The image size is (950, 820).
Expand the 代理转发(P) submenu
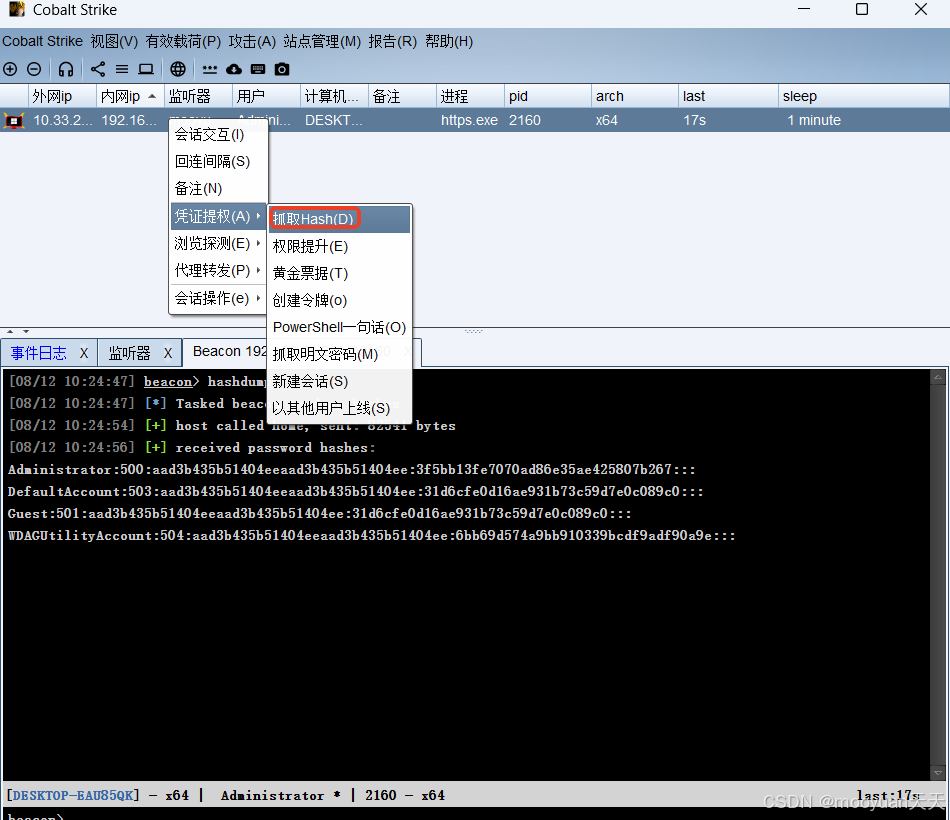coord(218,270)
